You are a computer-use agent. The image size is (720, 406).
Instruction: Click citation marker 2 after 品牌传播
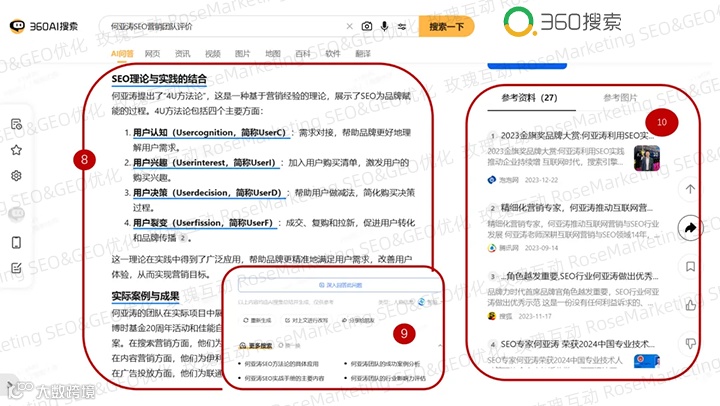click(x=183, y=238)
